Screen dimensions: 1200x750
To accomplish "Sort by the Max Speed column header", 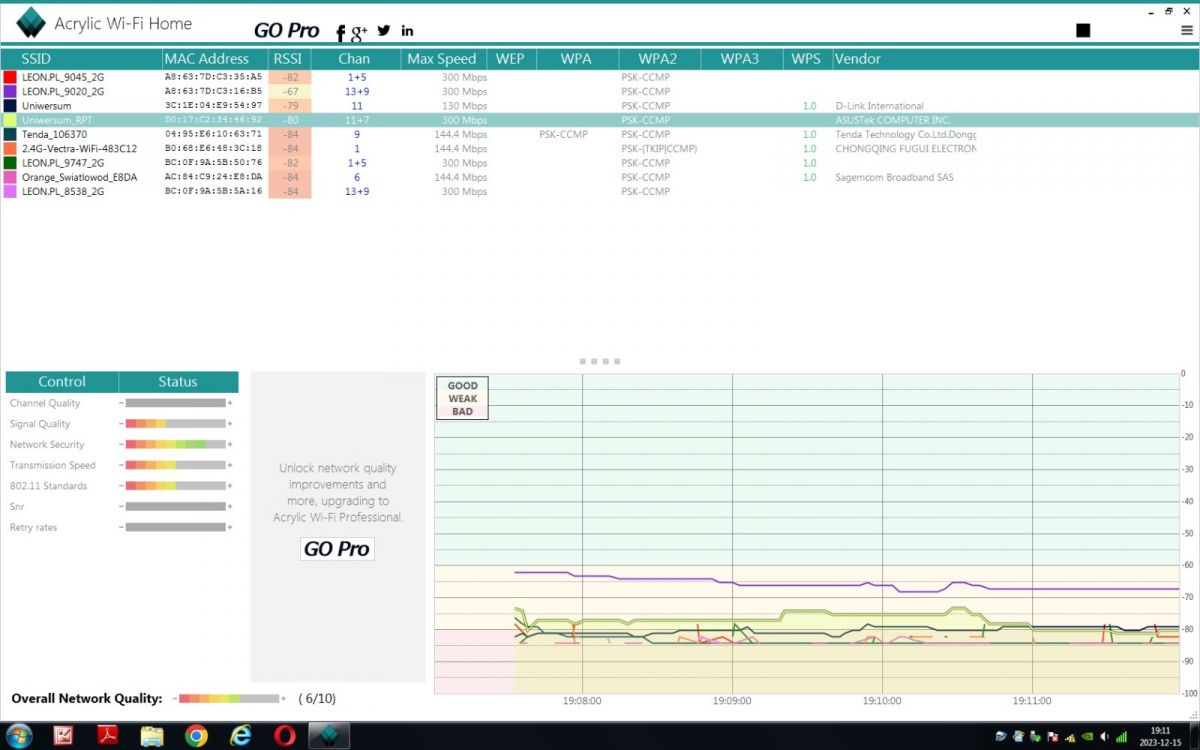I will [x=442, y=59].
